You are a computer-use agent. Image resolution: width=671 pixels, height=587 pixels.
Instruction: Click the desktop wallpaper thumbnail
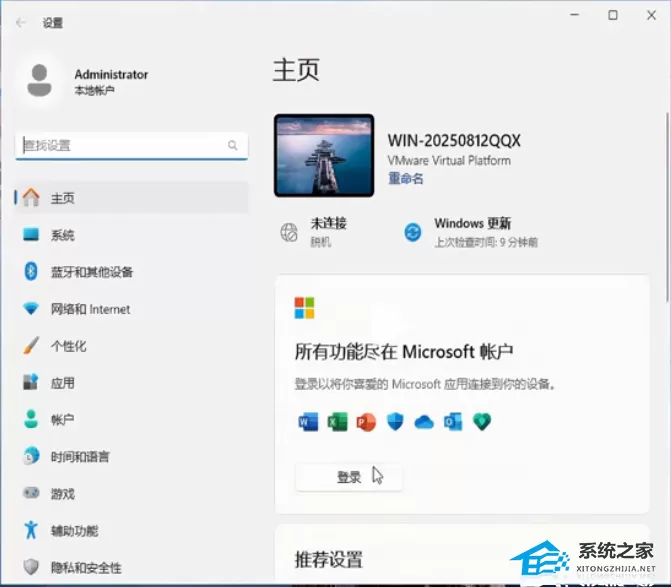324,156
